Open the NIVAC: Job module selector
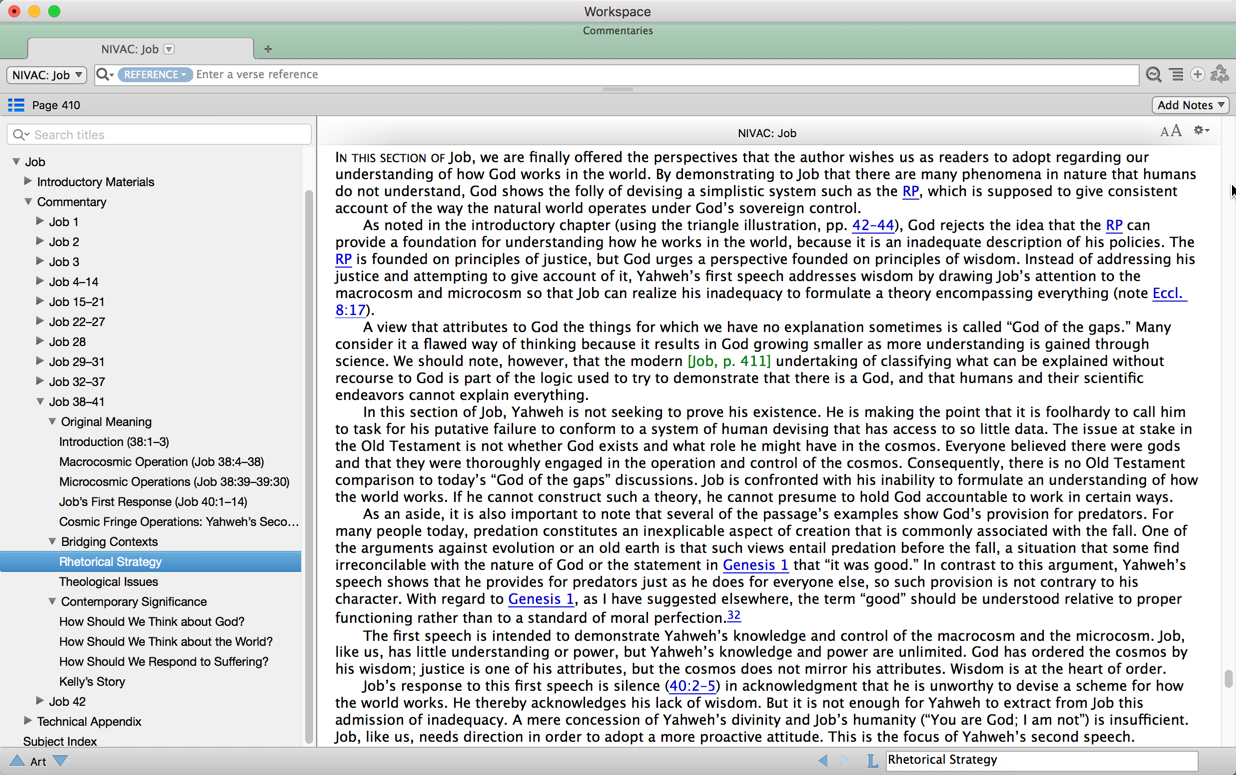 47,75
